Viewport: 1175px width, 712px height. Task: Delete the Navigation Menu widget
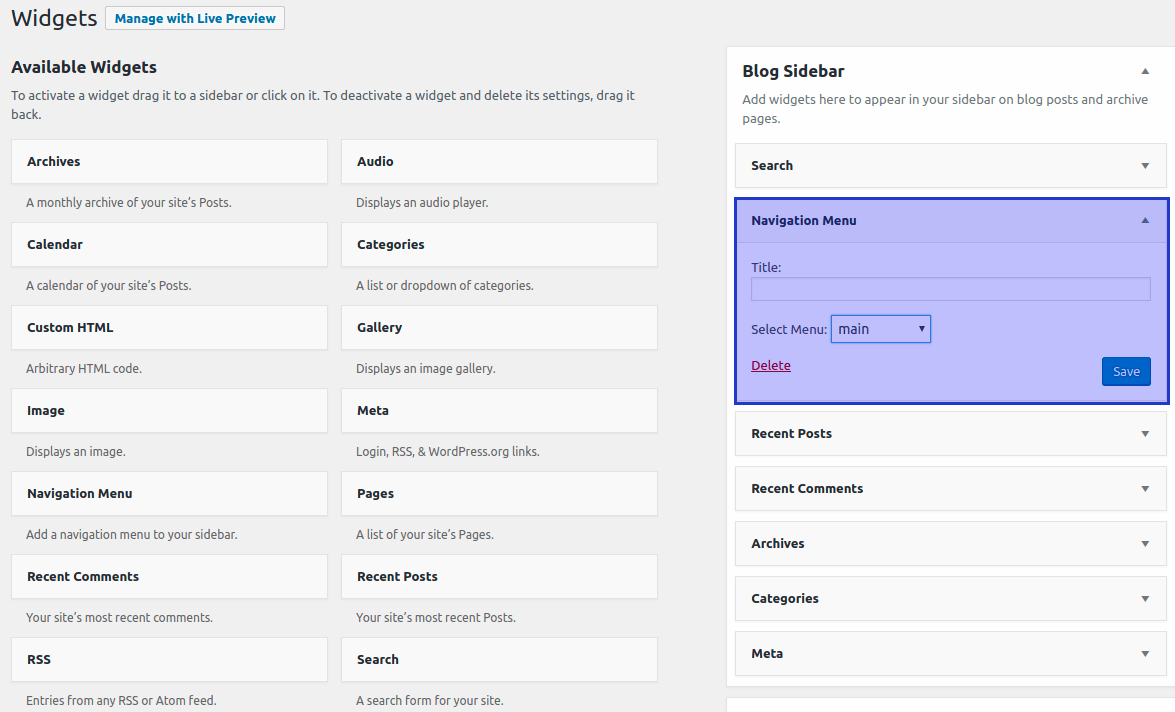[770, 365]
